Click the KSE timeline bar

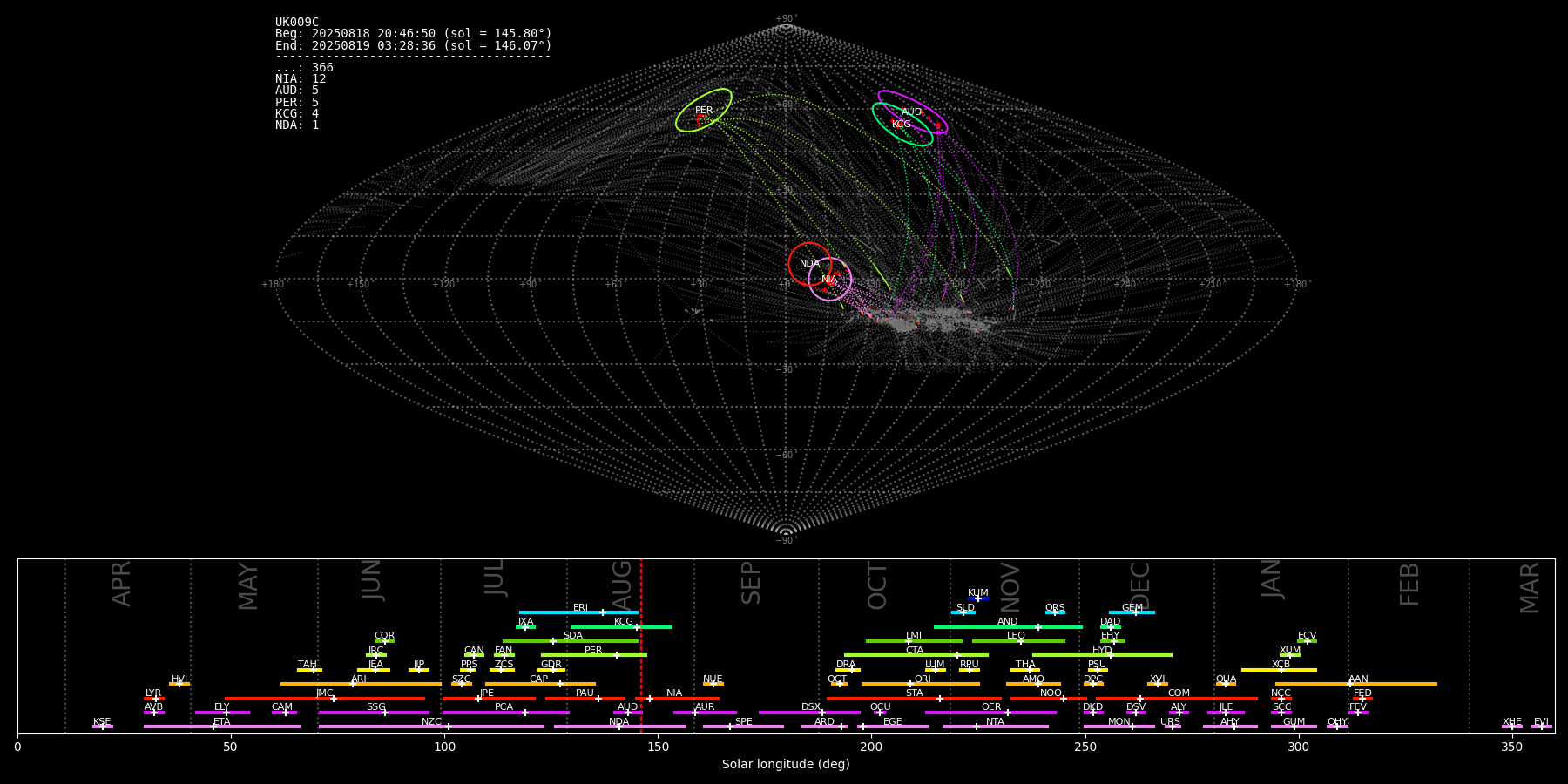coord(102,727)
